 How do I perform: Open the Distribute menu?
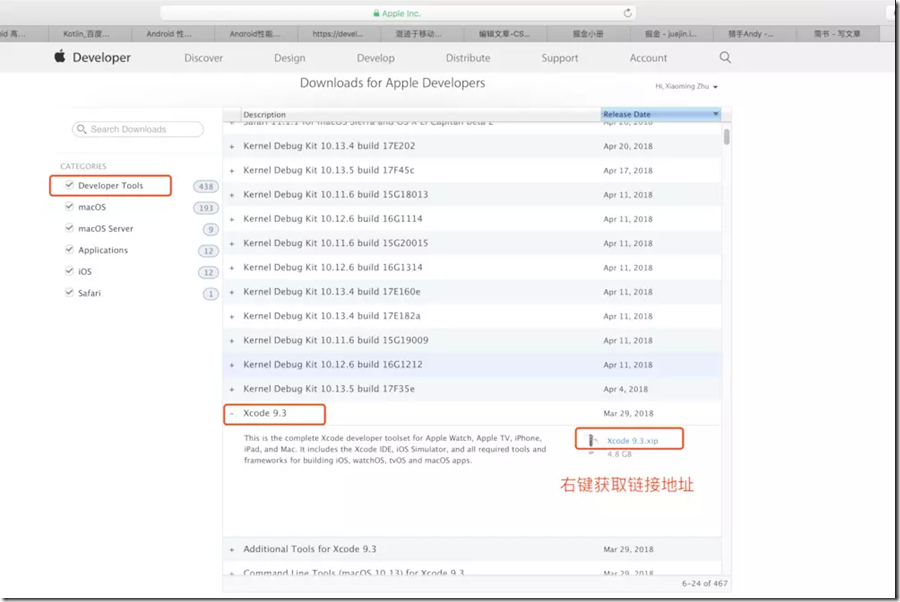point(468,58)
